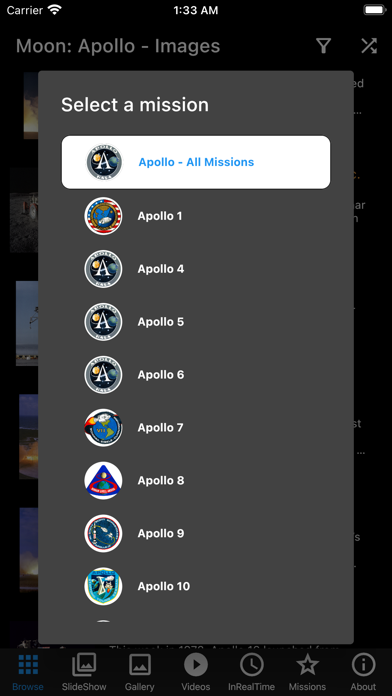Open the filter funnel icon in header
Screen dimensions: 392x696
pos(324,46)
